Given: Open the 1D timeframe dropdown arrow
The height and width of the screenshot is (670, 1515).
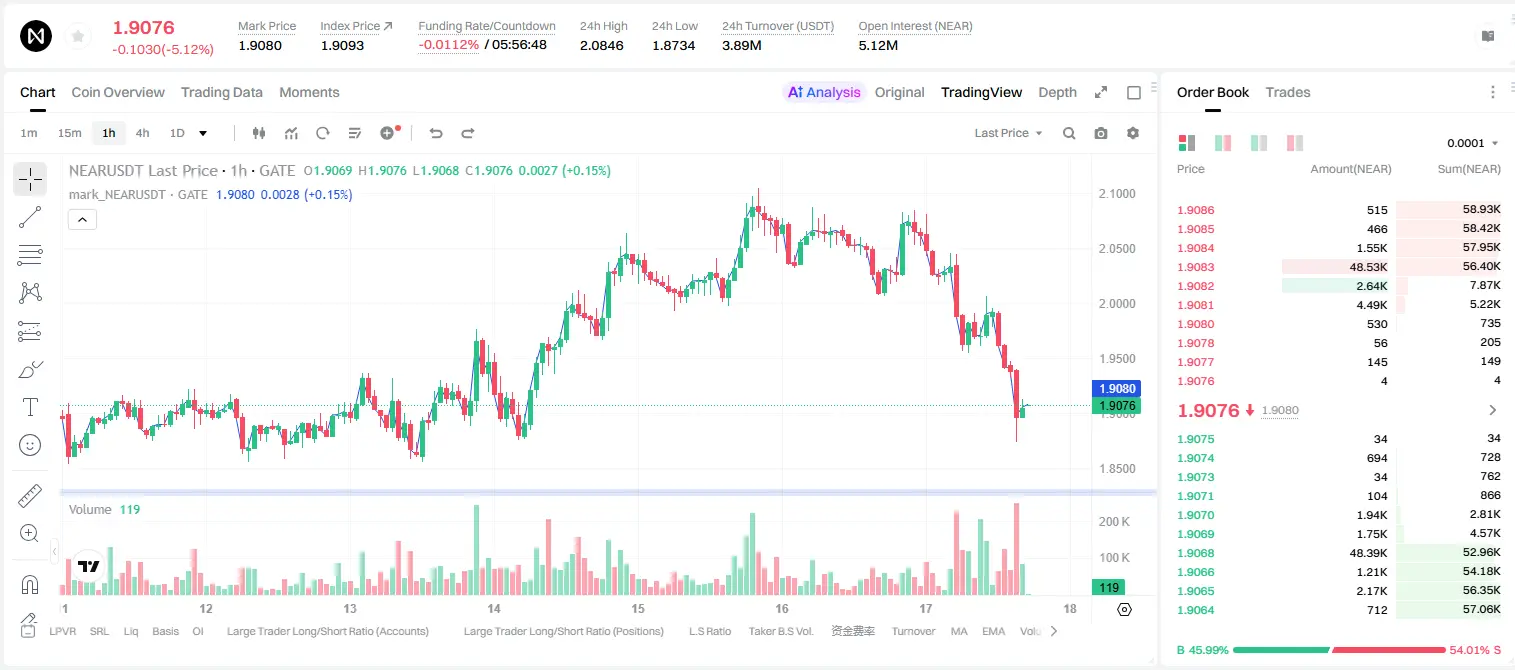Looking at the screenshot, I should click(x=203, y=133).
